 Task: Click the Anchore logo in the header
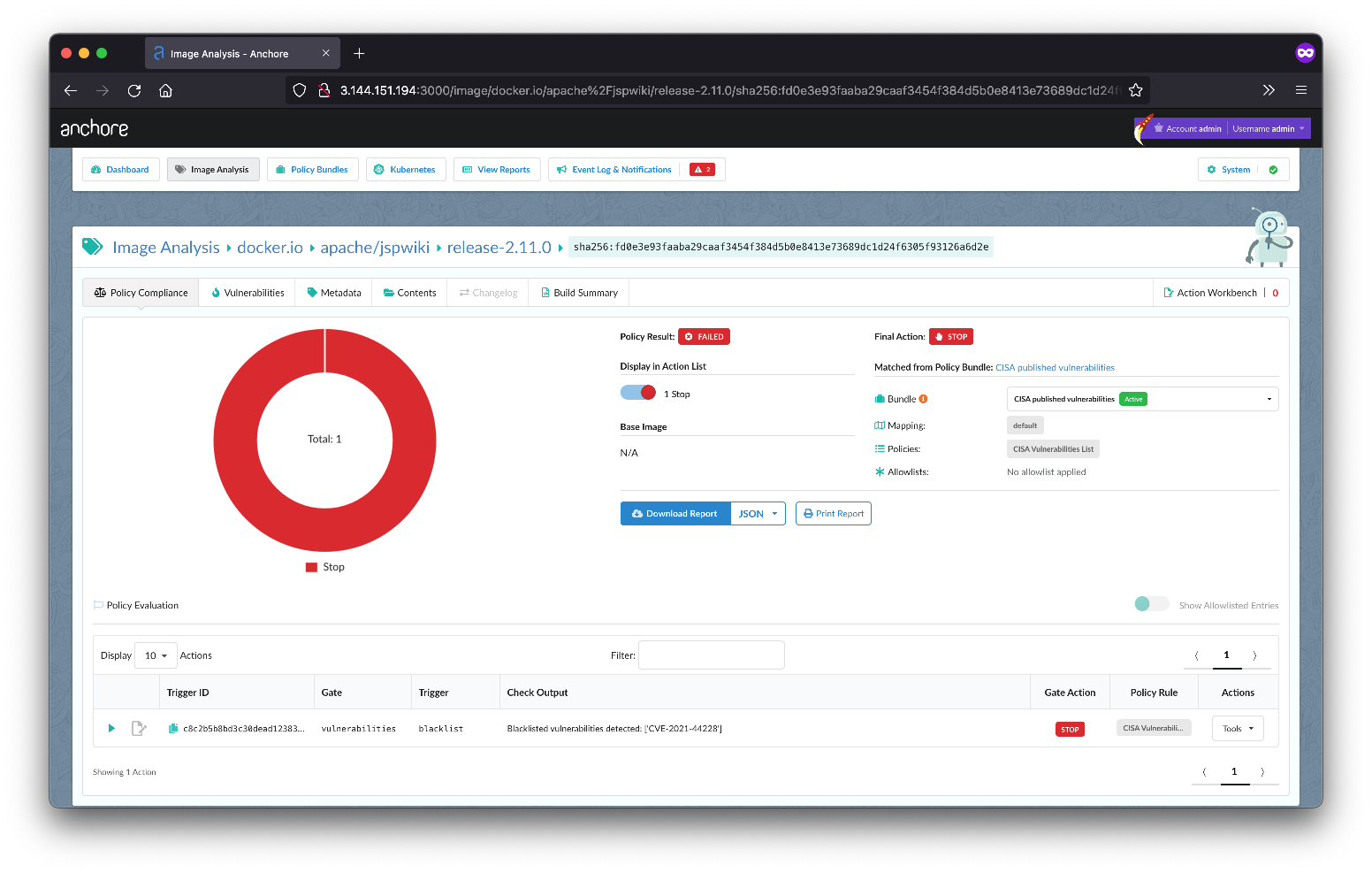tap(95, 128)
